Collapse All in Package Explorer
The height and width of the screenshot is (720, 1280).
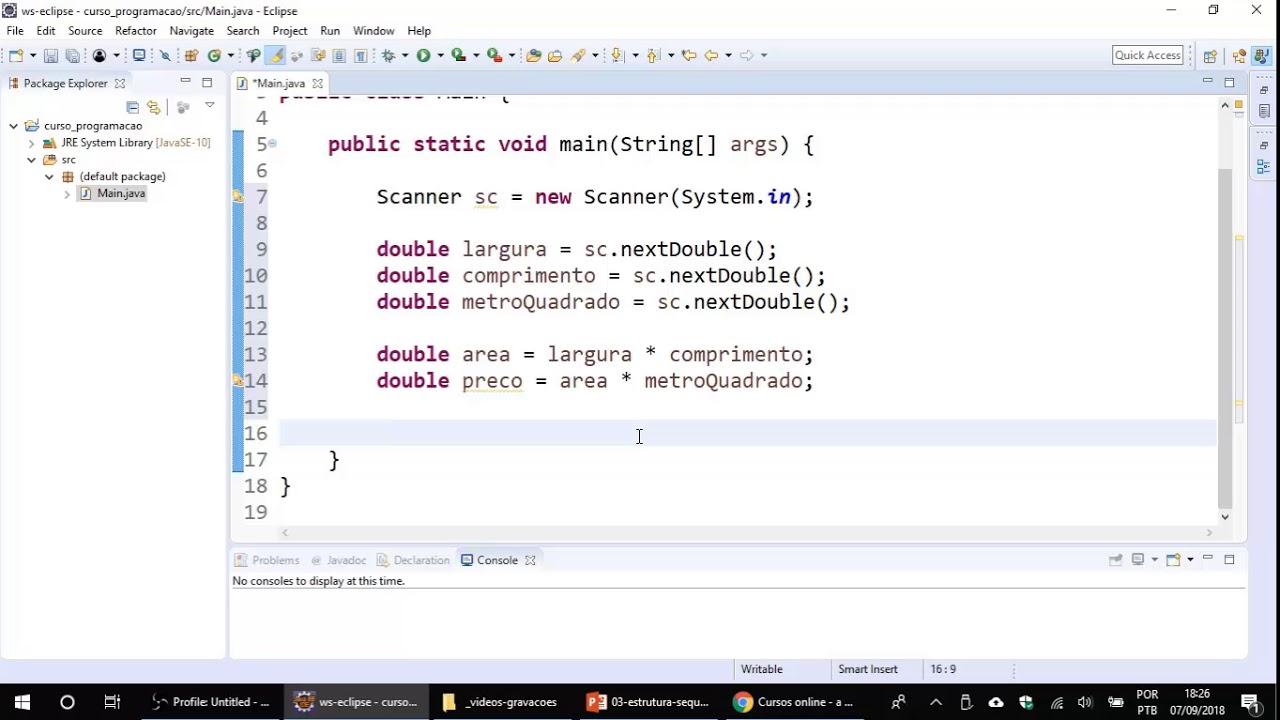pos(132,106)
